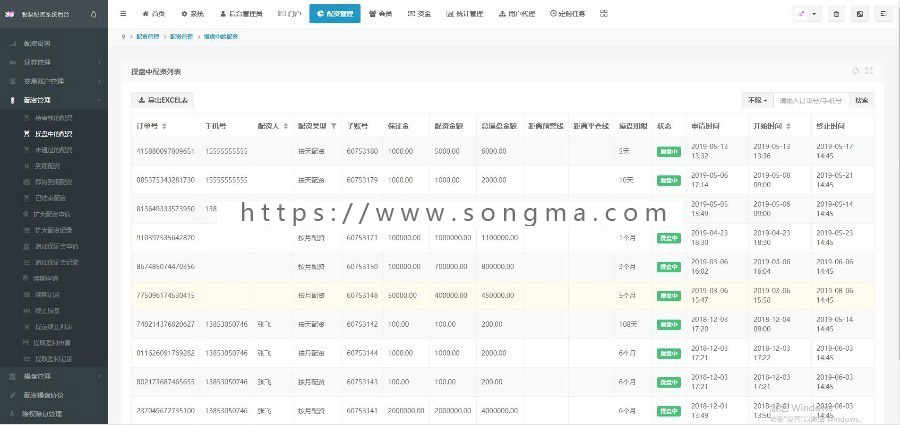Open the 统计管理 statistics tab
900x425 pixels.
pyautogui.click(x=465, y=14)
